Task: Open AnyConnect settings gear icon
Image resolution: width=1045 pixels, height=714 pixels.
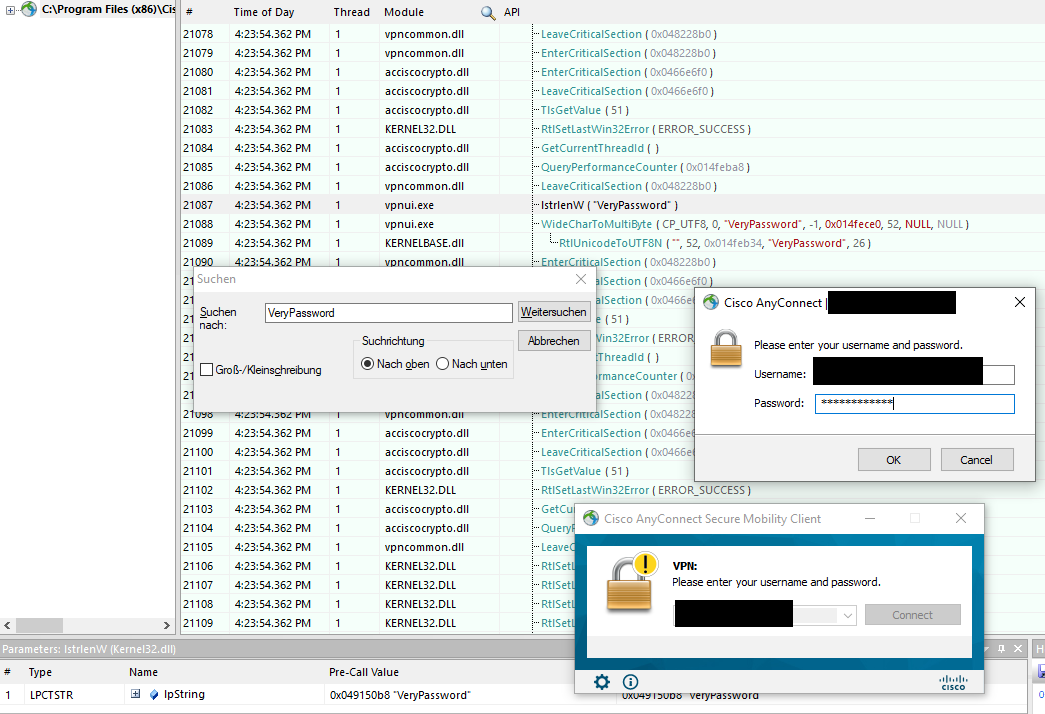Action: coord(602,681)
